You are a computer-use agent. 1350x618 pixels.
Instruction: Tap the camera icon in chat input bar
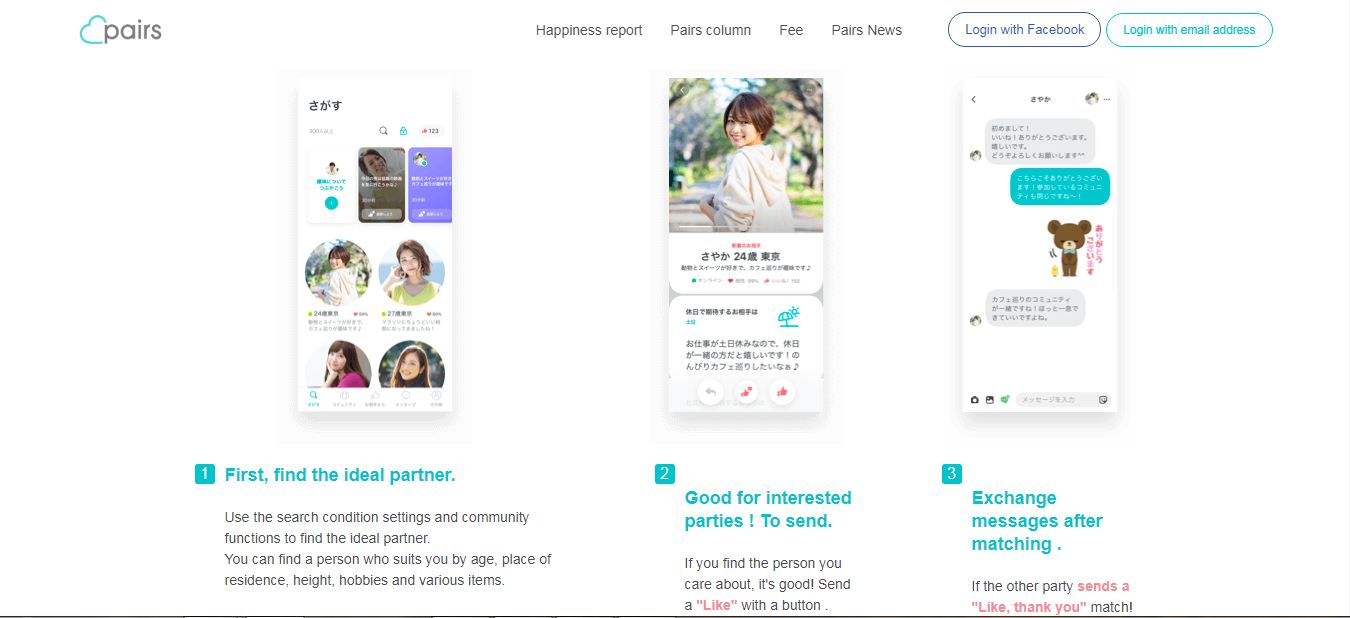pos(975,400)
